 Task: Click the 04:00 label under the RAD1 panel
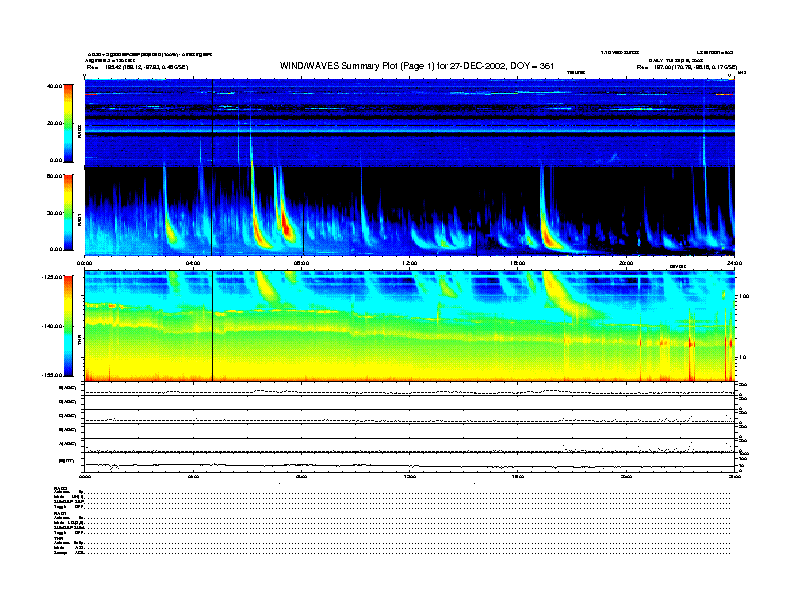(193, 263)
